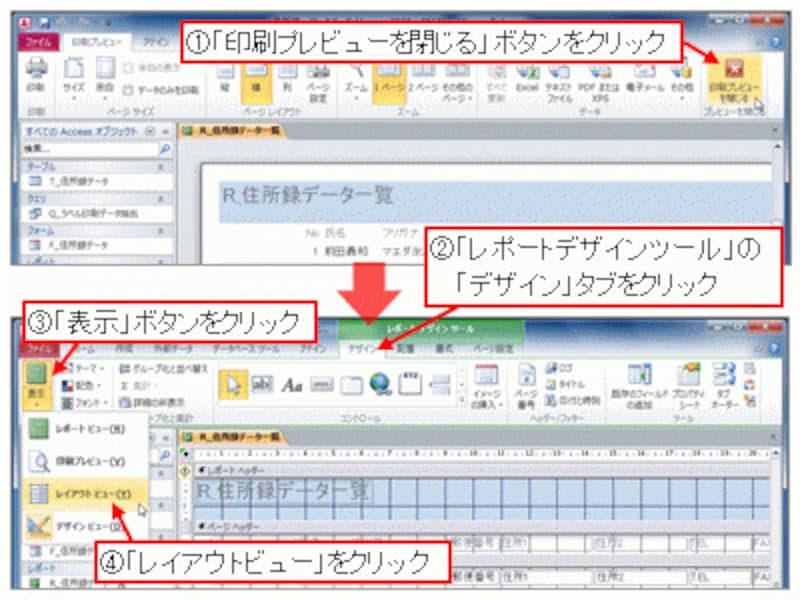800x600 pixels.
Task: Switch to the 配置 ribbon tab
Action: click(x=406, y=348)
